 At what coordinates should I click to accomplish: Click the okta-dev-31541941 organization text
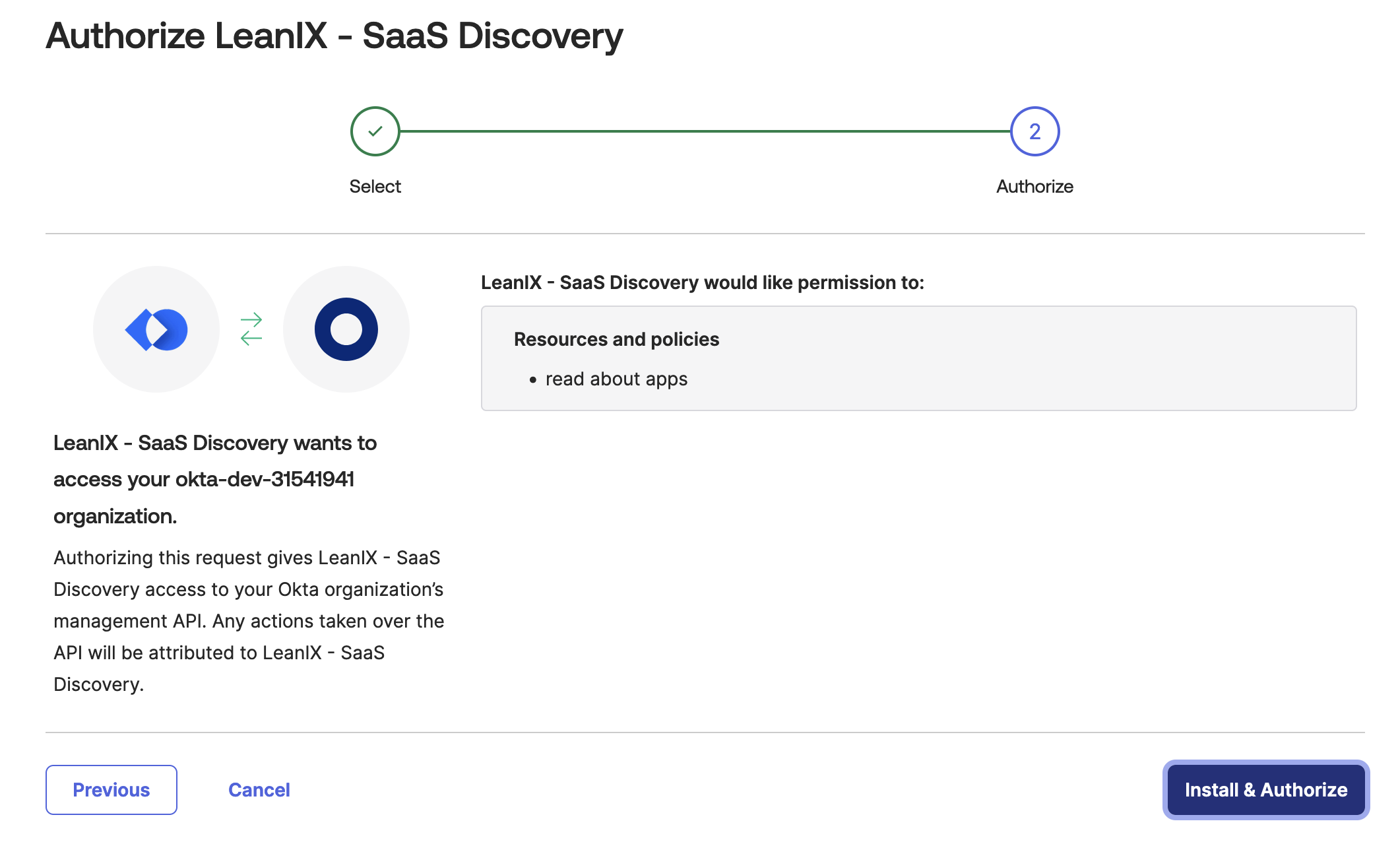[265, 479]
